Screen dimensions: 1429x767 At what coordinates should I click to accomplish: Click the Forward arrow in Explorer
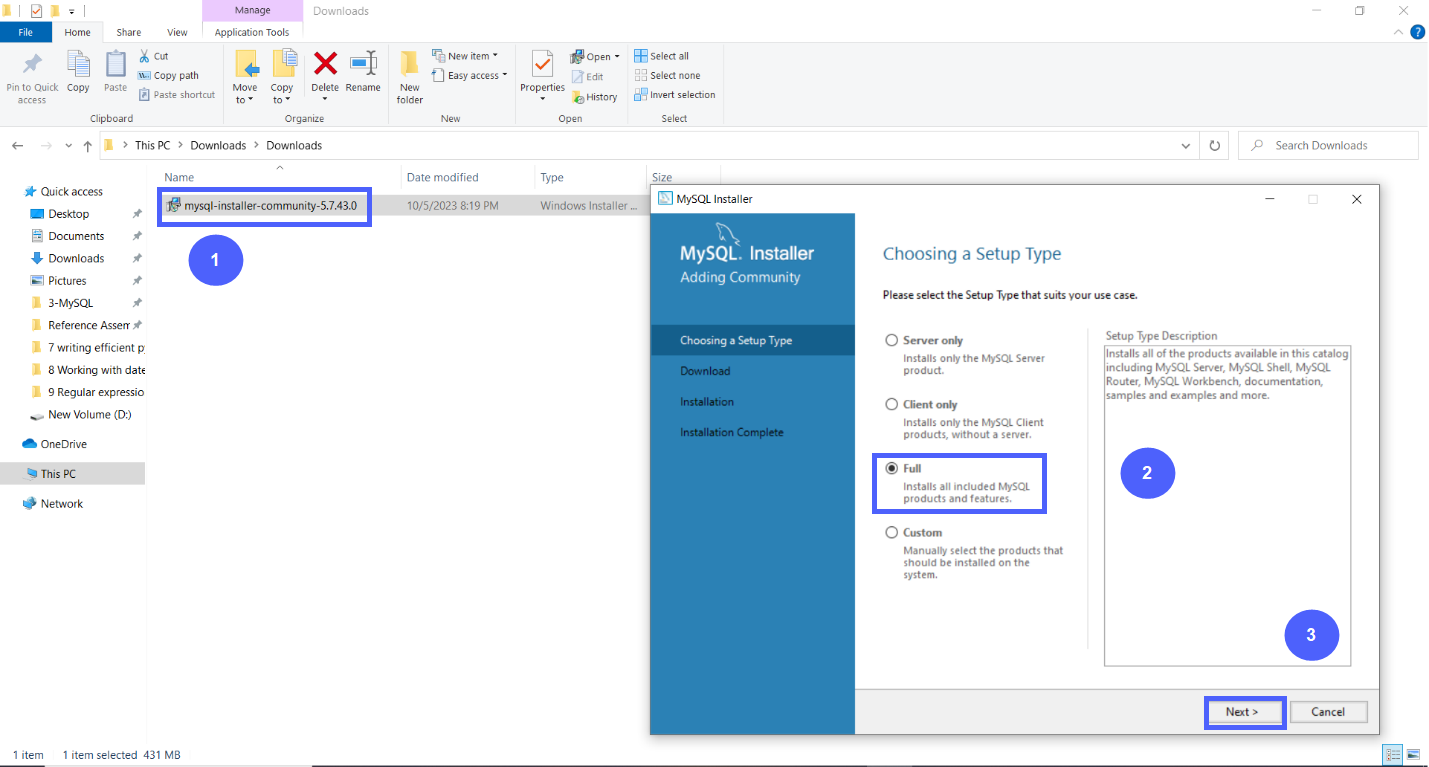point(45,146)
